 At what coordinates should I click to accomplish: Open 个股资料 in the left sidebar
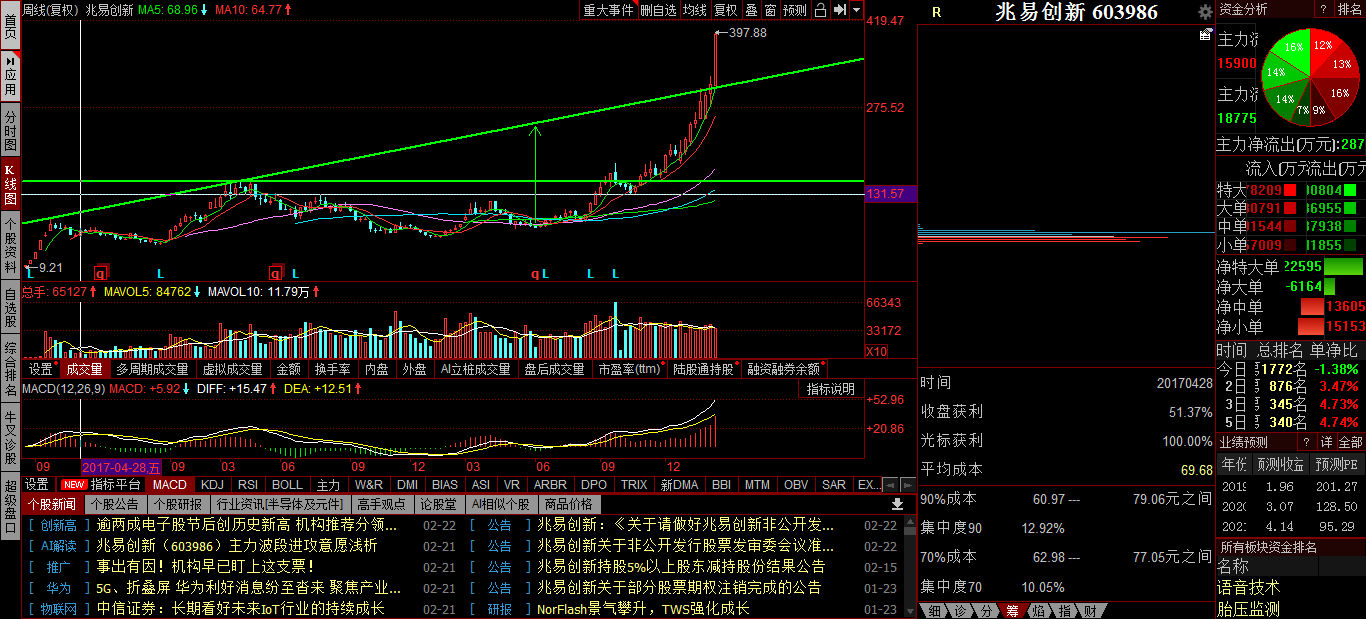[x=10, y=246]
